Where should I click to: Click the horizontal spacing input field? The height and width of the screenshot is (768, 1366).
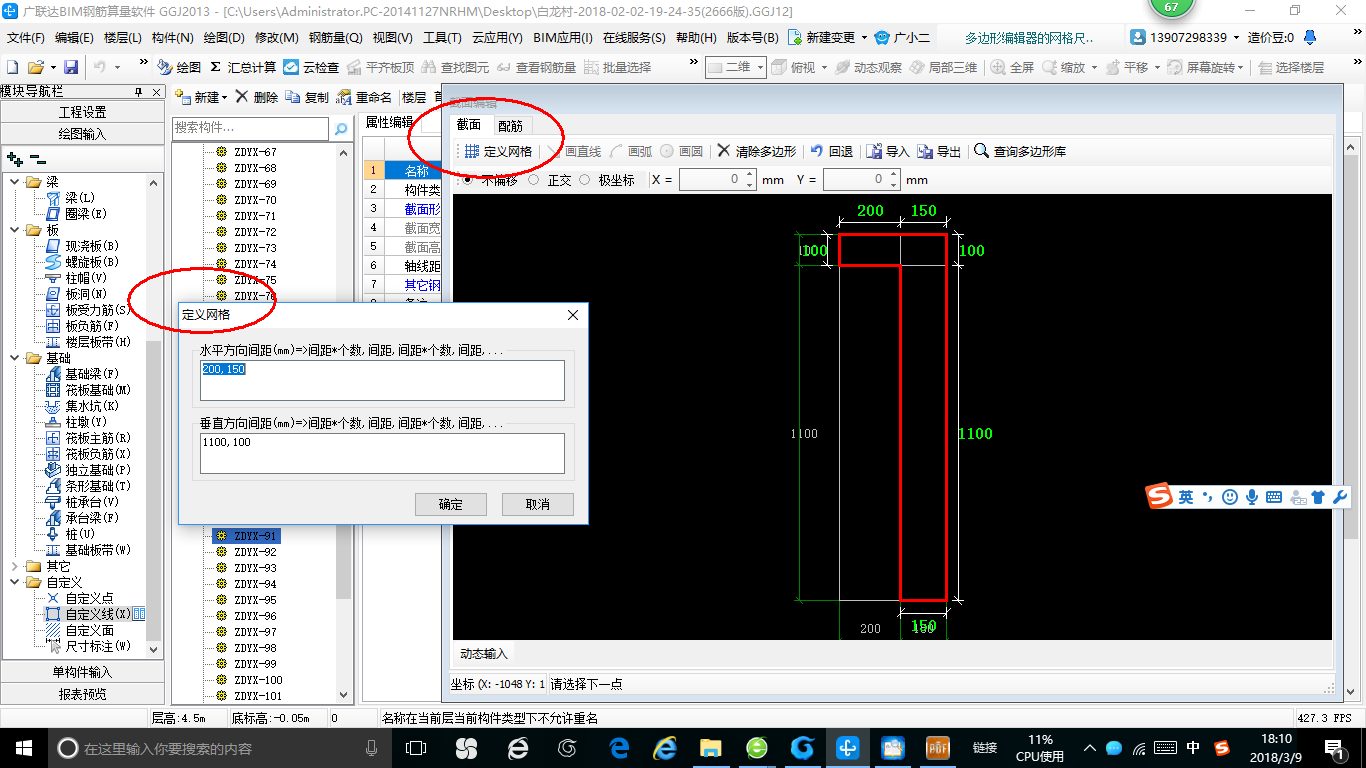382,380
